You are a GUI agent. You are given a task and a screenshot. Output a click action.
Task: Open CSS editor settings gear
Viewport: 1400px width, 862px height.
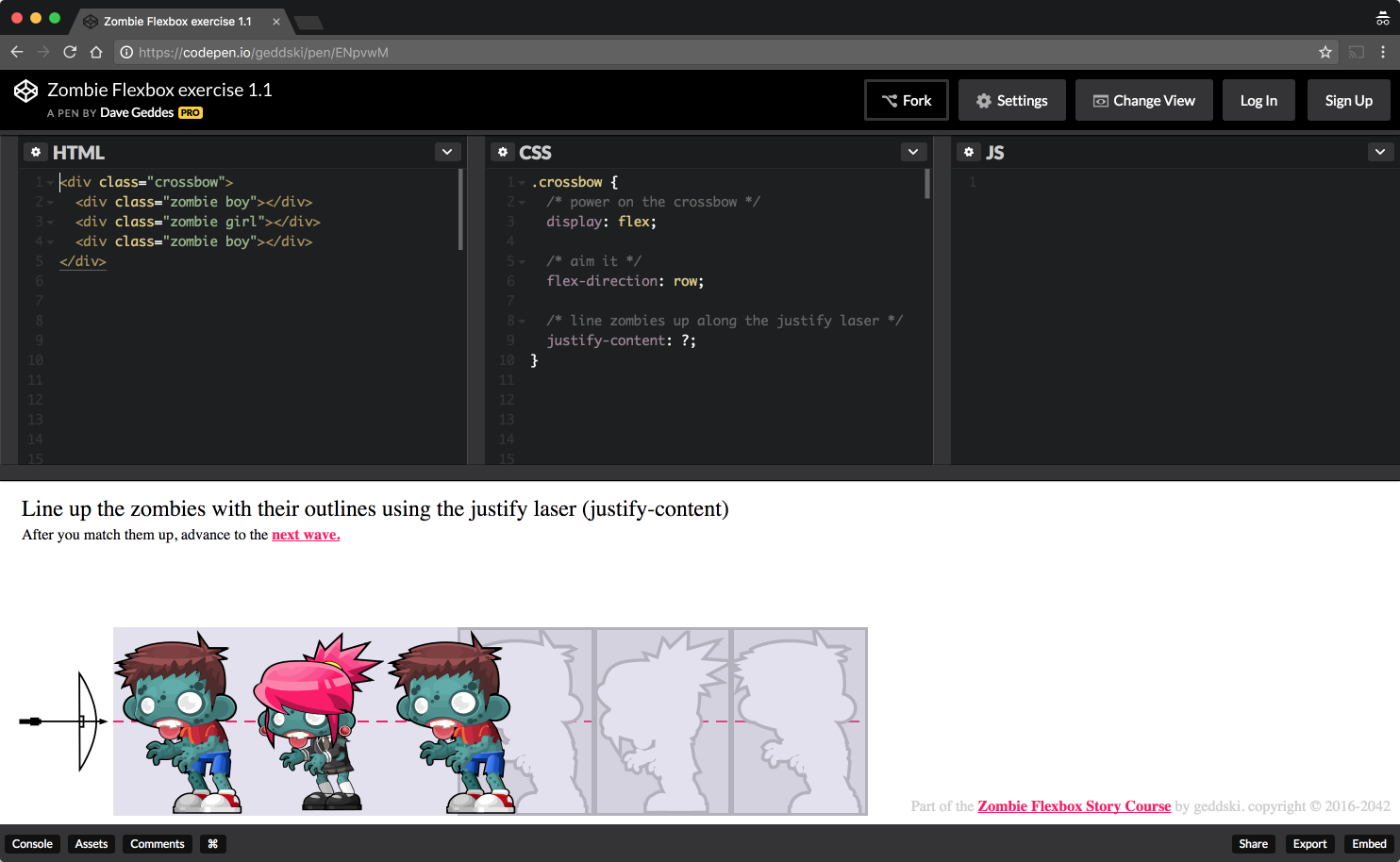click(x=503, y=152)
